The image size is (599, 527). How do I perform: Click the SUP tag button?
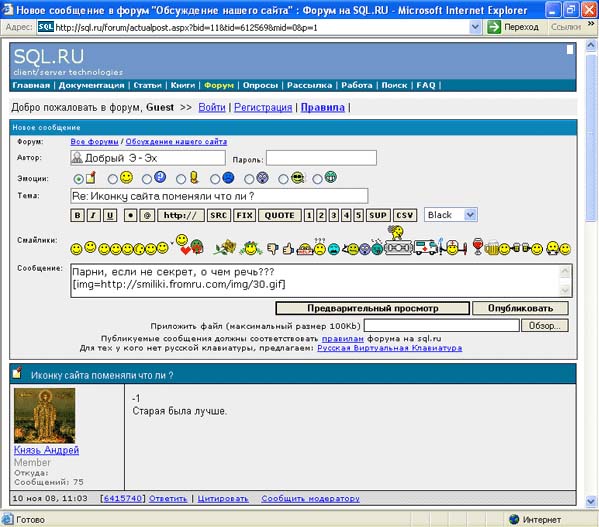[x=378, y=215]
